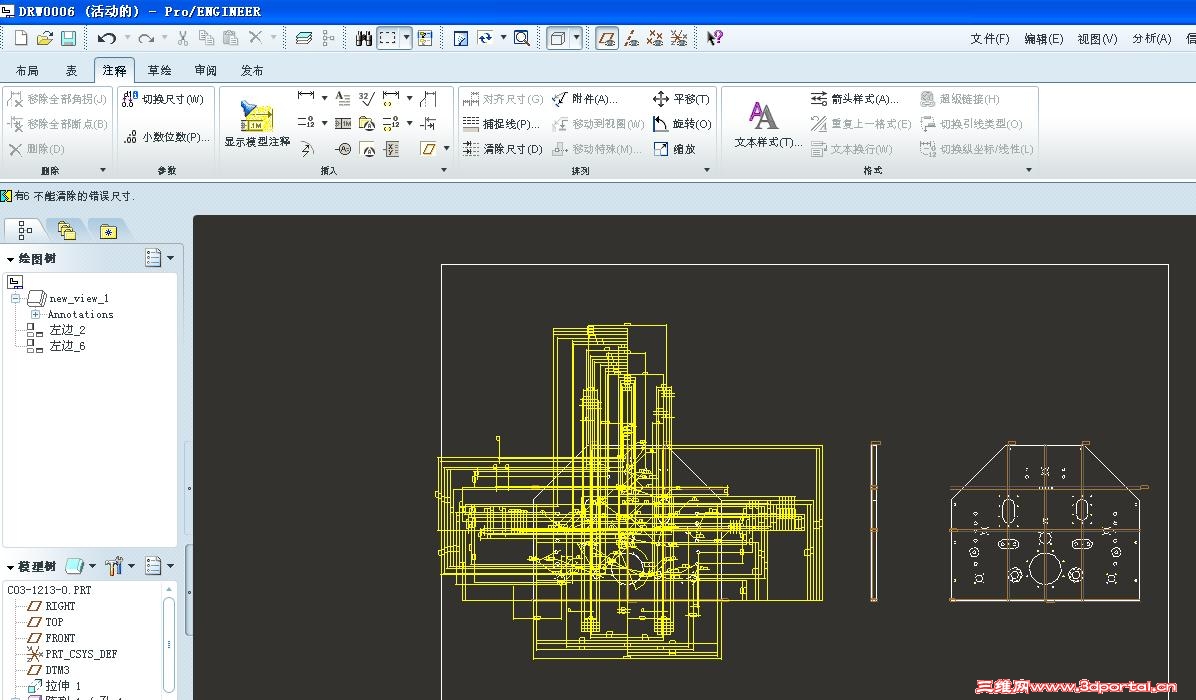Toggle datum point display
Viewport: 1196px width, 700px height.
pyautogui.click(x=654, y=37)
